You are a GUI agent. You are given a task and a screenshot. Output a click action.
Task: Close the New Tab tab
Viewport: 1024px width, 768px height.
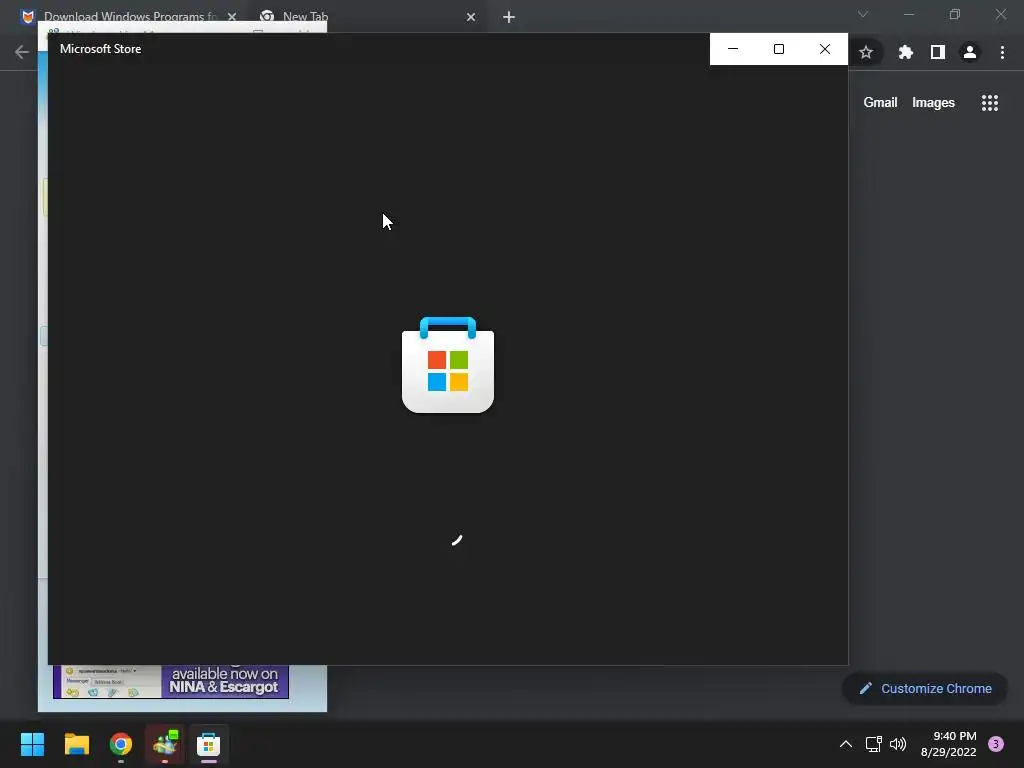tap(471, 17)
